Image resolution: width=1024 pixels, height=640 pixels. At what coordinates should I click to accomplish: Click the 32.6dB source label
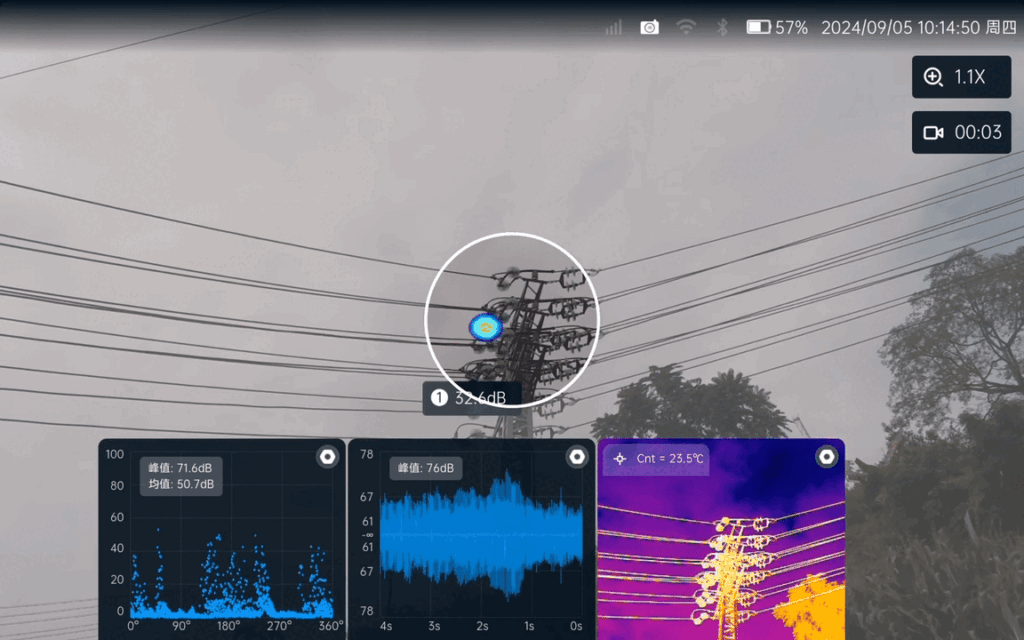click(x=481, y=398)
